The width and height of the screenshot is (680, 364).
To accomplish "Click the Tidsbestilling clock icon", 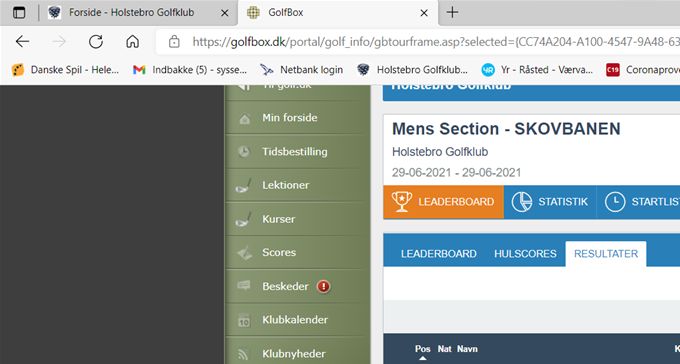I will click(x=244, y=151).
